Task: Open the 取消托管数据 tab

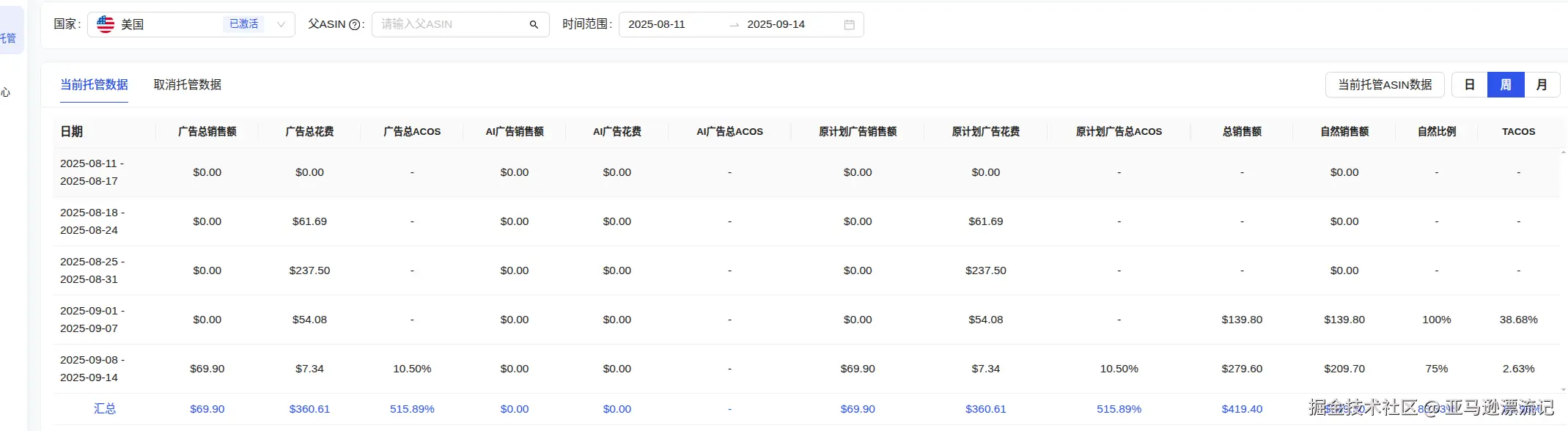Action: click(x=188, y=85)
